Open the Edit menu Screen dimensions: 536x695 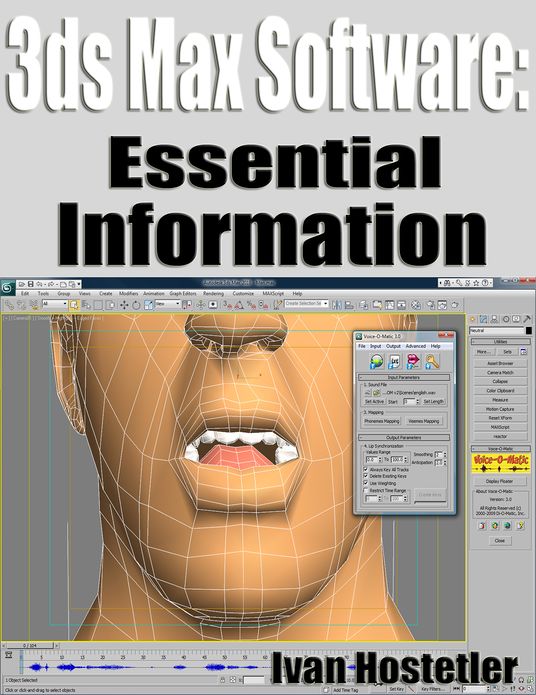(x=25, y=293)
